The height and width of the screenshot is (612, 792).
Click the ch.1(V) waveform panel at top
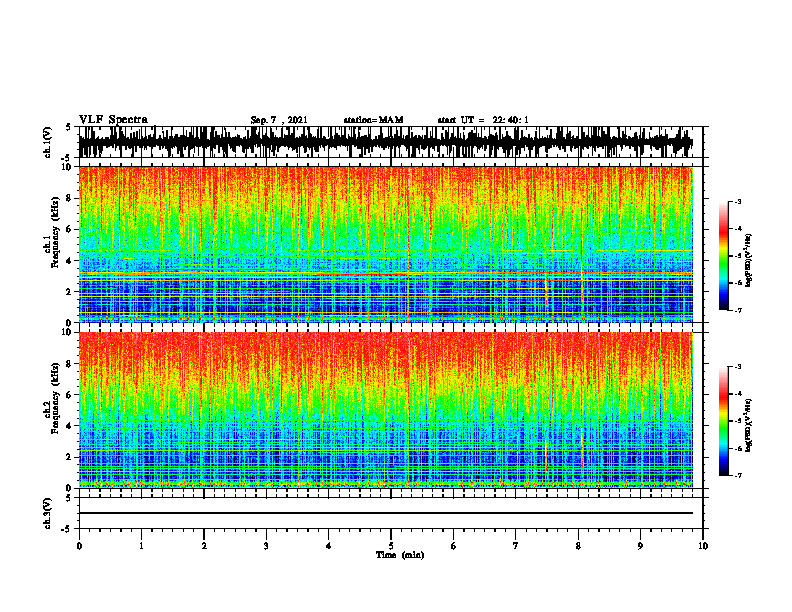click(x=391, y=142)
